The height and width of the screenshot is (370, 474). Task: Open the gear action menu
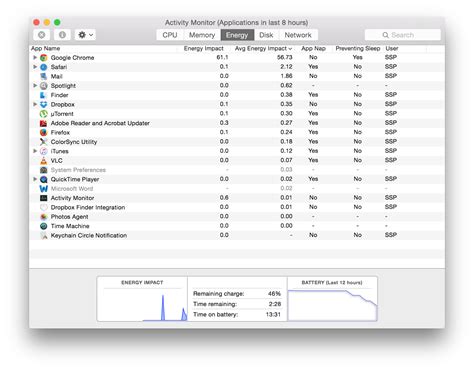tap(85, 35)
